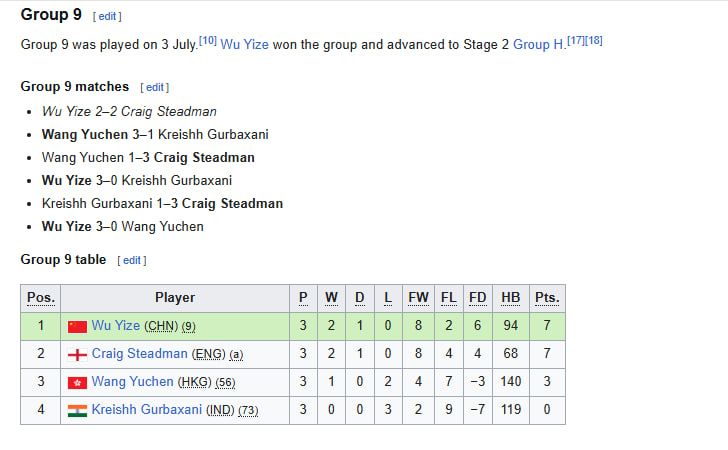This screenshot has height=450, width=728.
Task: Click the Pts. column header
Action: pyautogui.click(x=547, y=298)
